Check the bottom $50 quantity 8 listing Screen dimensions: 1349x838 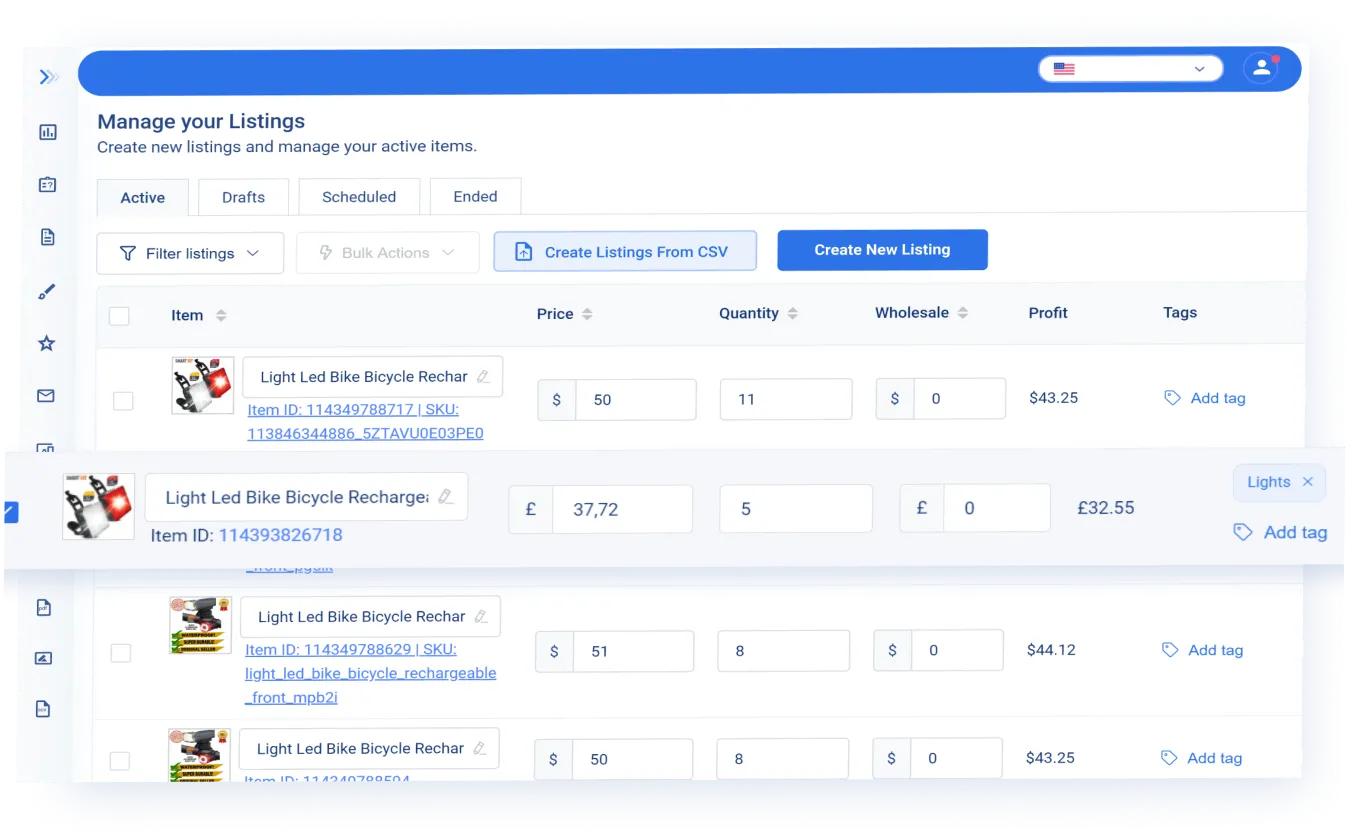119,761
